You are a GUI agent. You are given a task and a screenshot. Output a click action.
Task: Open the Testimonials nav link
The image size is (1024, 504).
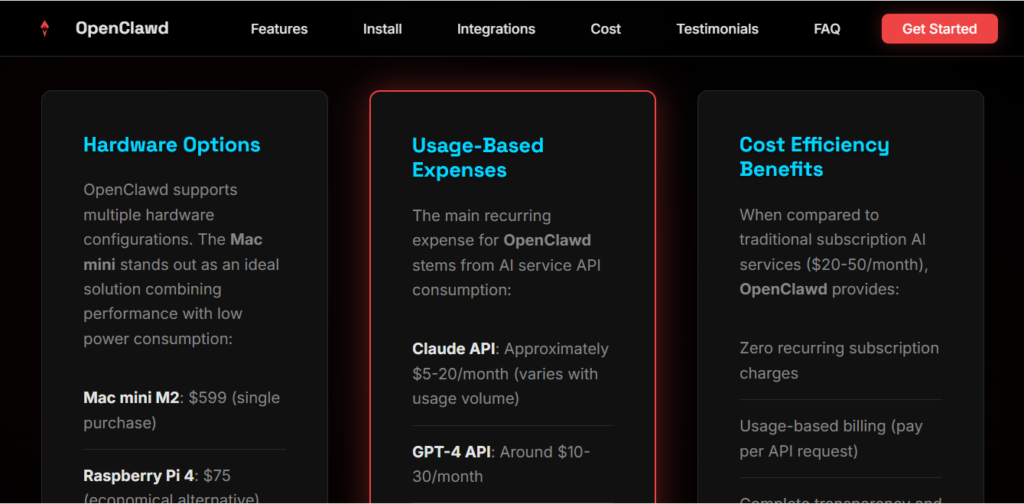tap(717, 29)
